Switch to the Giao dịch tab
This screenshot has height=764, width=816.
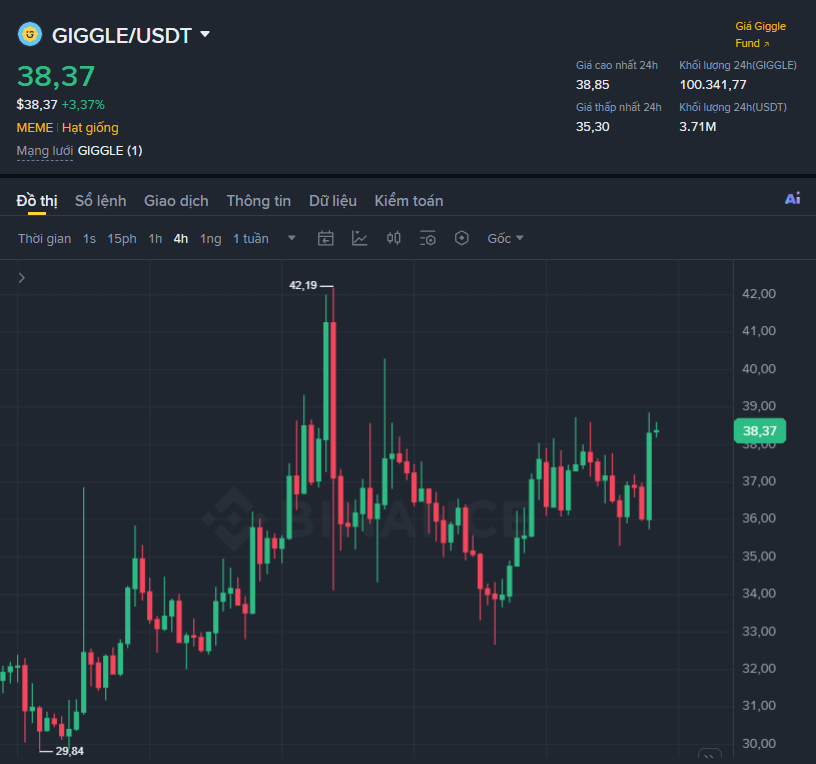[x=176, y=201]
